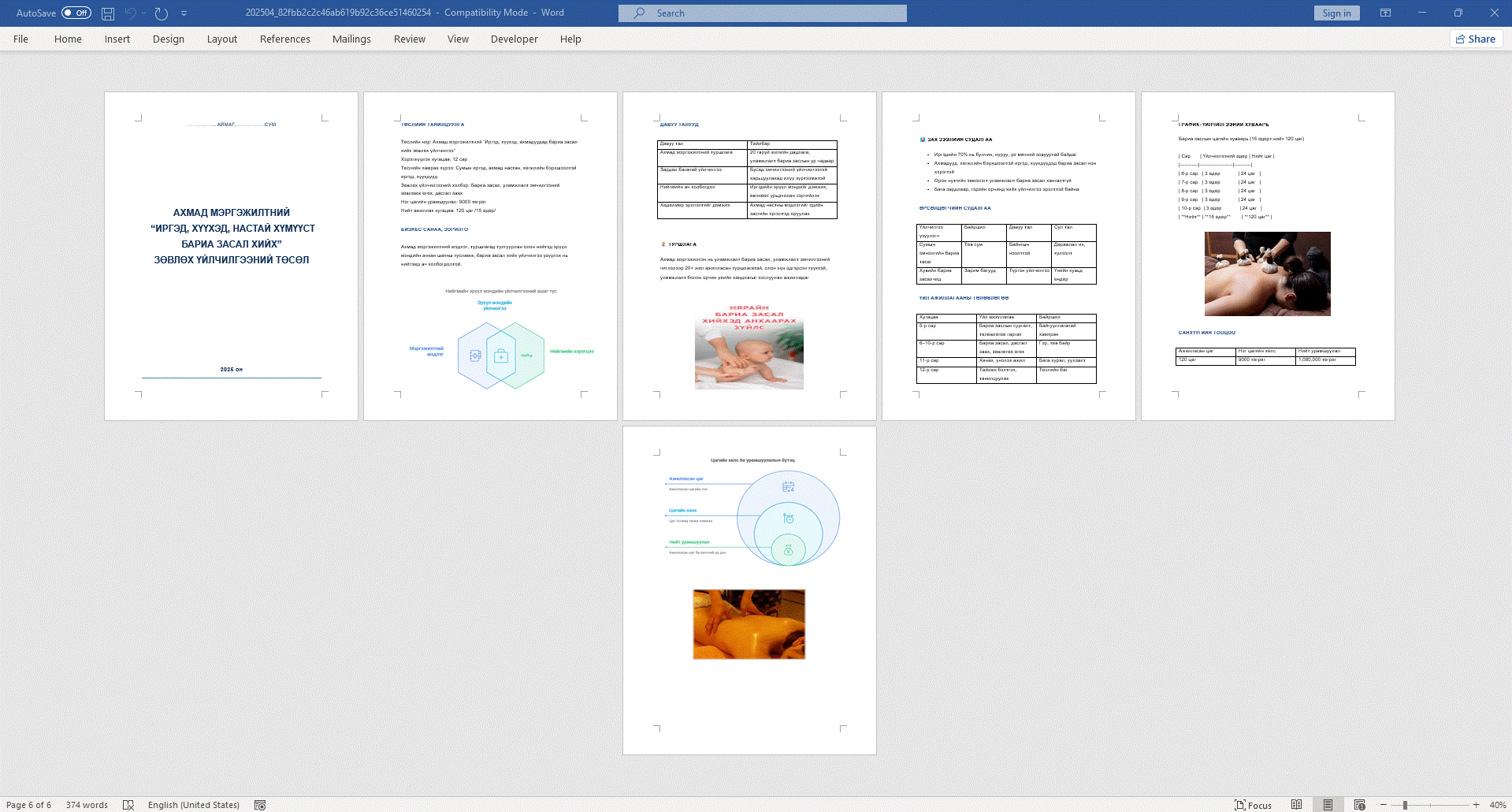Click the Undo icon
The height and width of the screenshot is (812, 1512).
[130, 13]
